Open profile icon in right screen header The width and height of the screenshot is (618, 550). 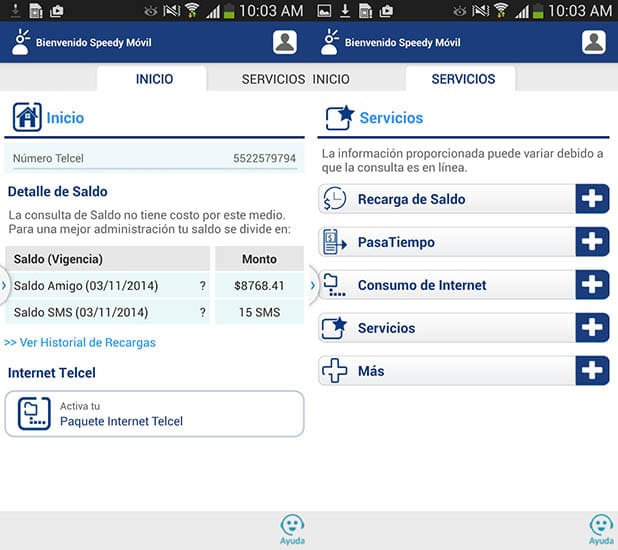pos(594,42)
